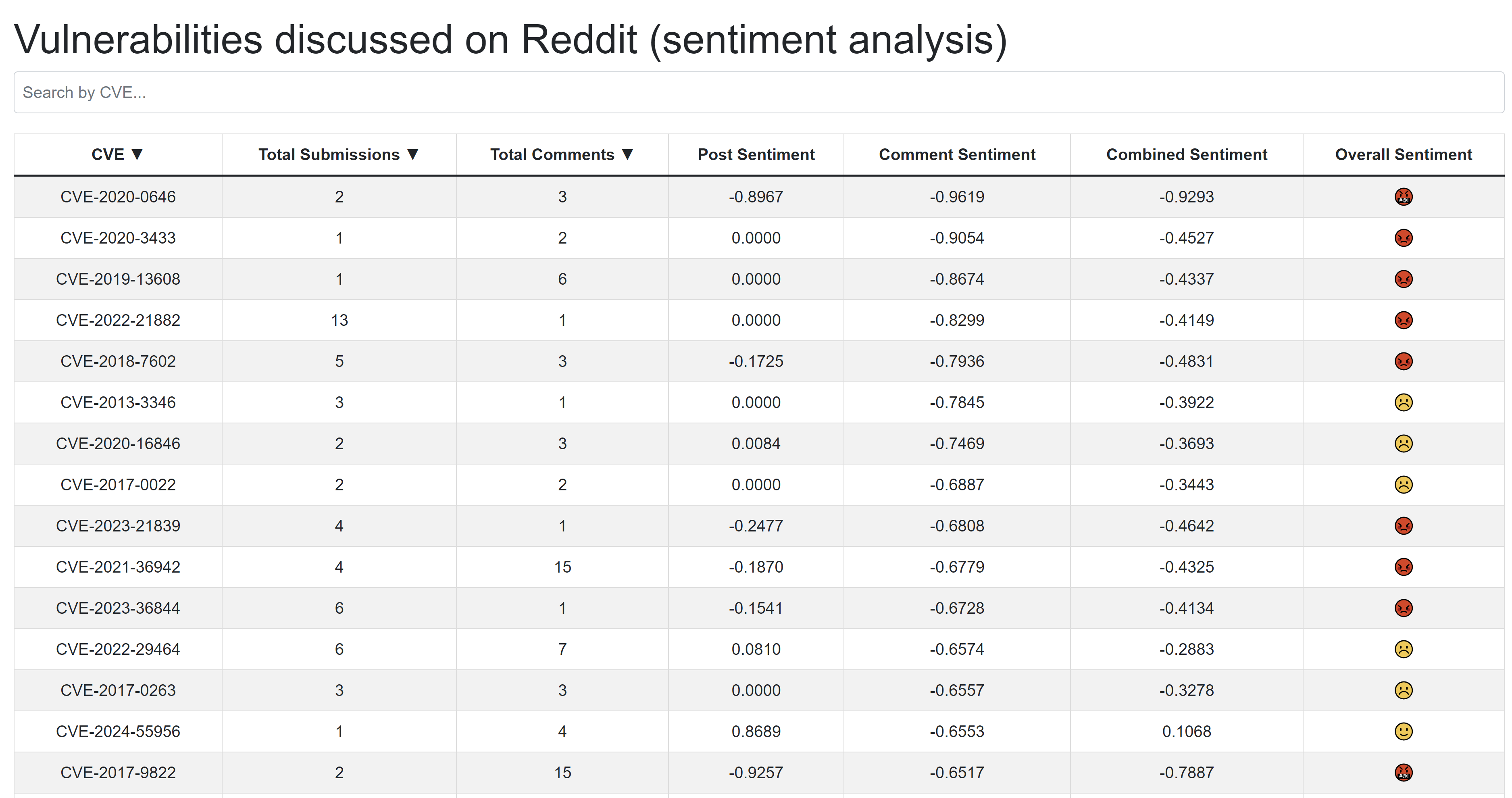Click the Comment Sentiment column header

pyautogui.click(x=957, y=154)
